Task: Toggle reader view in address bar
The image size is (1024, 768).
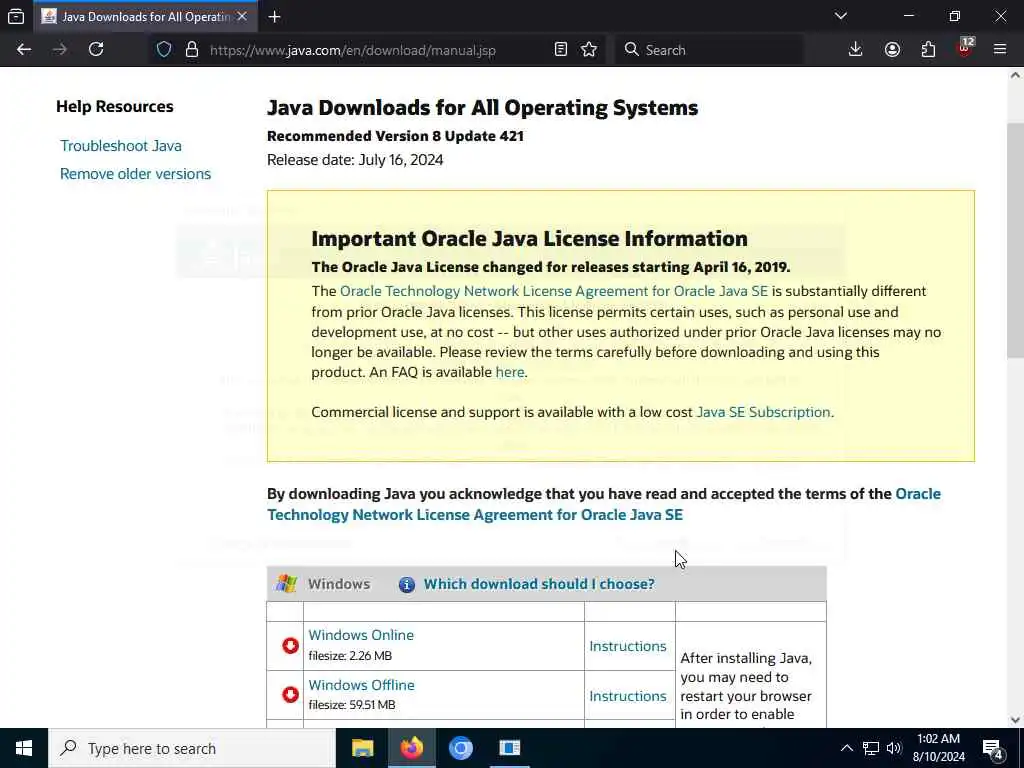Action: click(560, 50)
